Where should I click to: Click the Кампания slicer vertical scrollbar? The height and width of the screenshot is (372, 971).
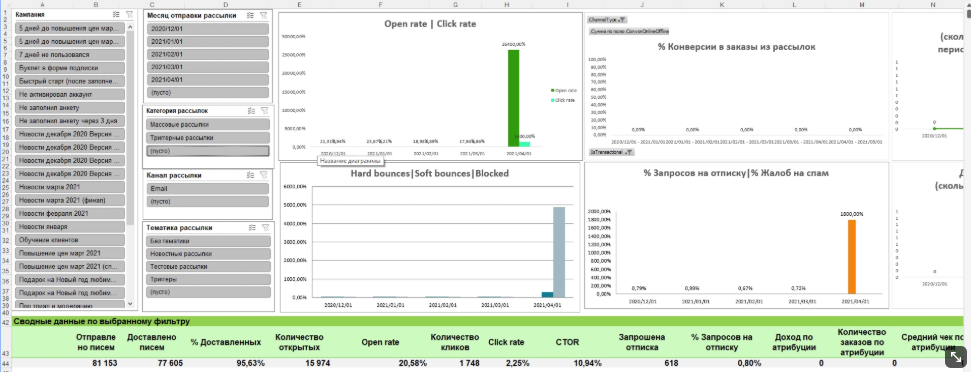[130, 124]
